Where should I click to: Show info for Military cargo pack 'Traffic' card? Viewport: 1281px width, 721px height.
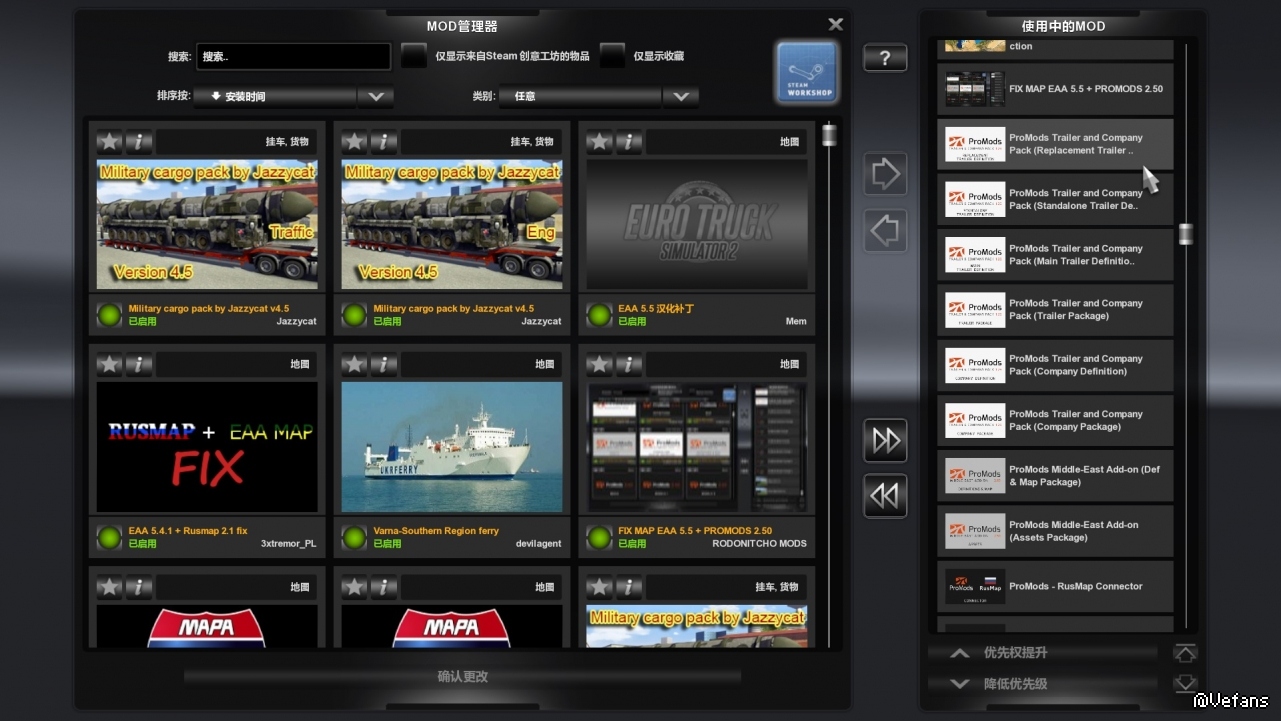point(139,142)
